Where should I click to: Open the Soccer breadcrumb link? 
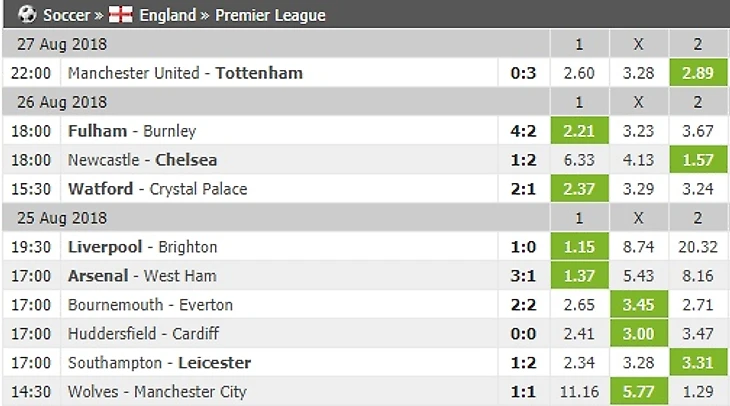pos(67,15)
